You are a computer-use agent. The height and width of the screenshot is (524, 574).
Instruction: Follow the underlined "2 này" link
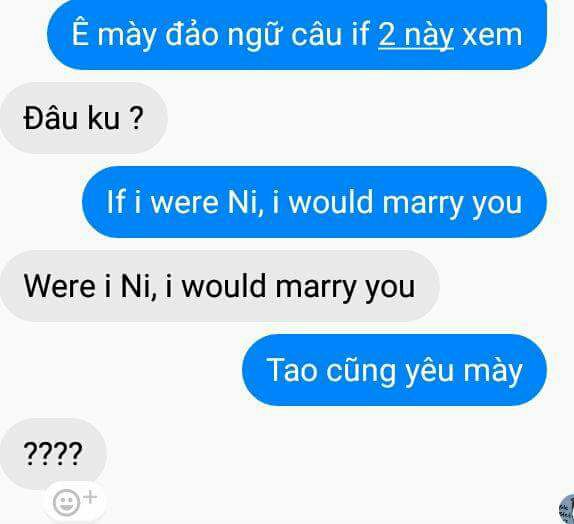[x=415, y=35]
